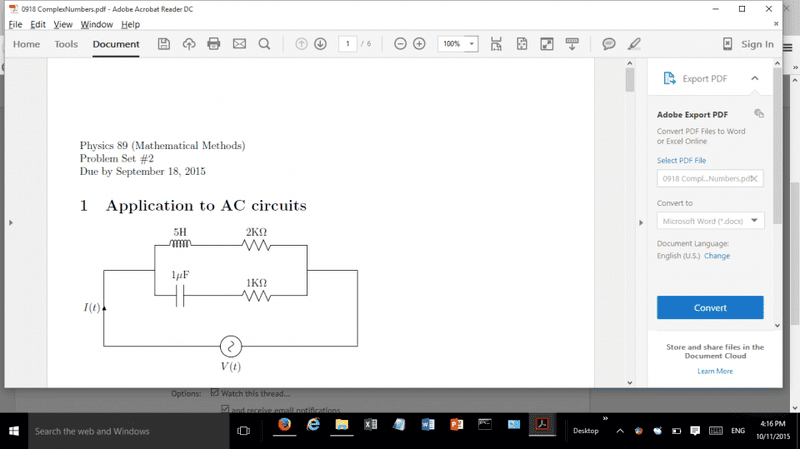Image resolution: width=800 pixels, height=449 pixels.
Task: Open the File menu
Action: [15, 24]
